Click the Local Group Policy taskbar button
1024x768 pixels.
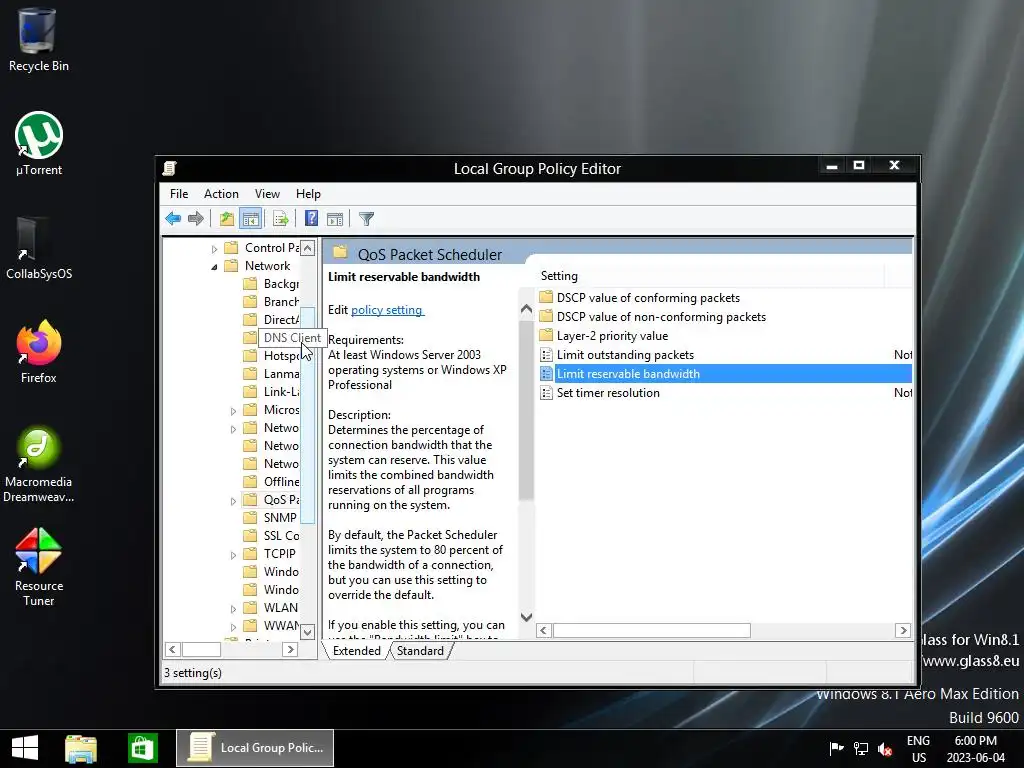click(255, 748)
